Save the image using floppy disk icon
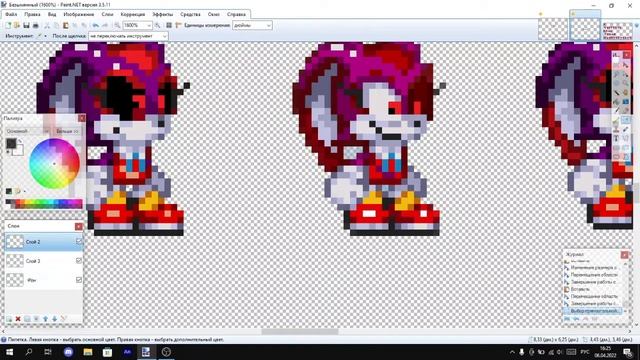 pos(26,25)
